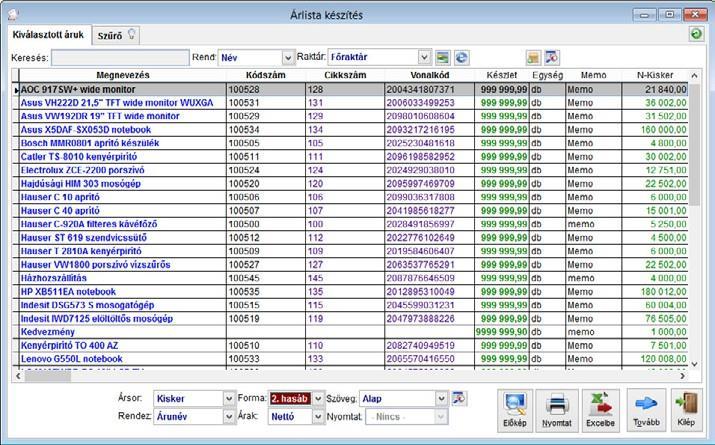Export the list with Excelbe button

(x=601, y=410)
